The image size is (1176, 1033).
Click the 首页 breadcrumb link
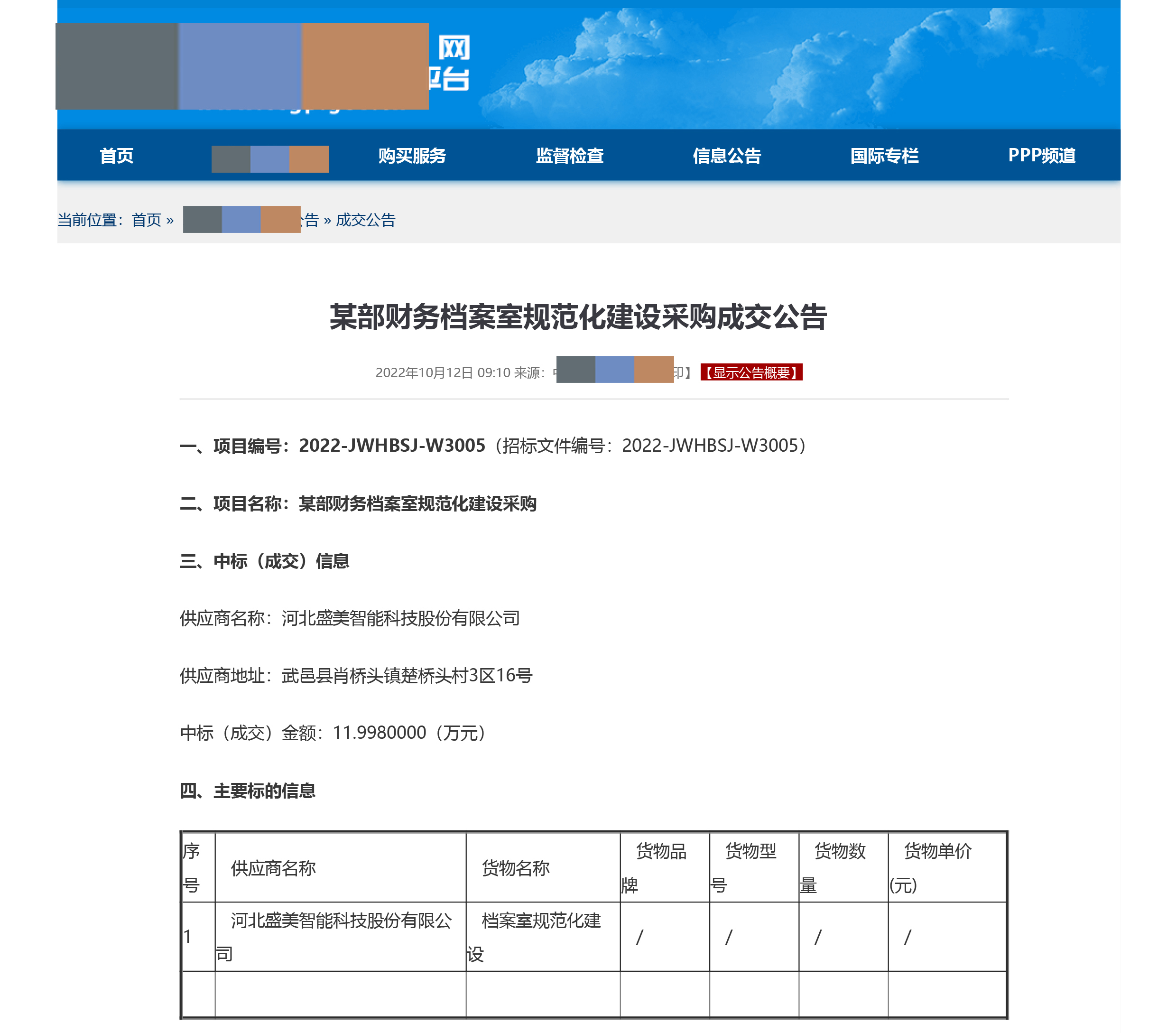point(146,220)
